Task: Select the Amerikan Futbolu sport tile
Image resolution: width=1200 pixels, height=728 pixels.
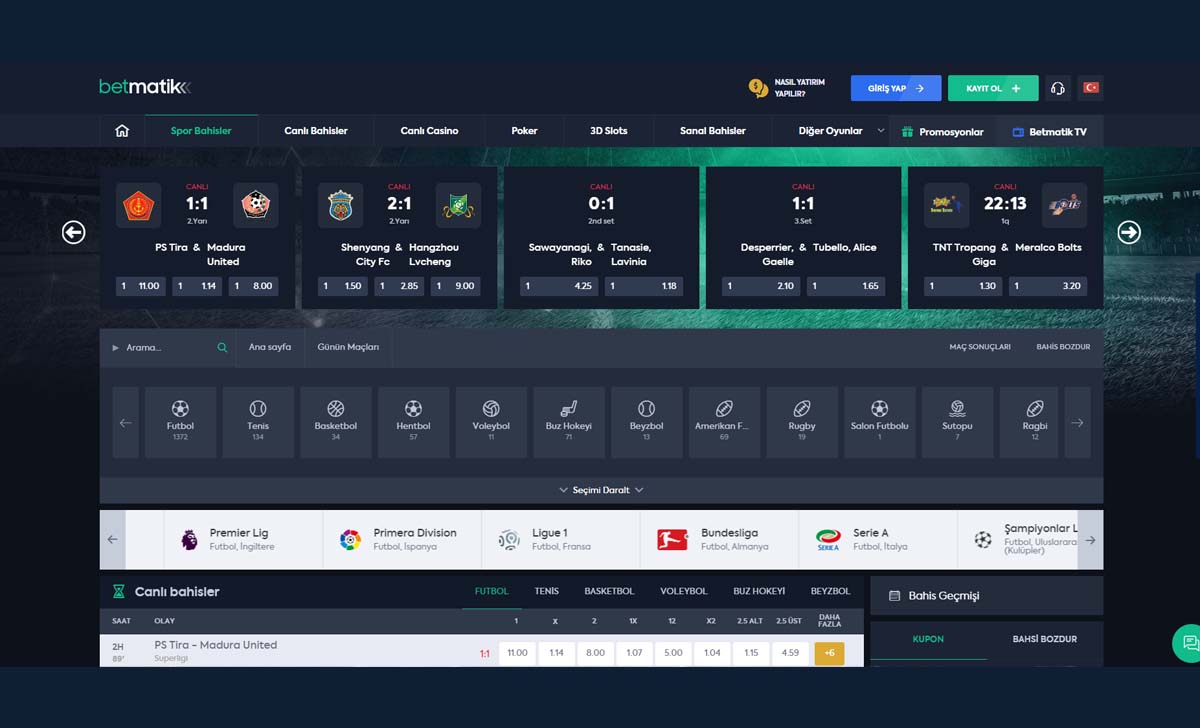Action: pos(724,422)
